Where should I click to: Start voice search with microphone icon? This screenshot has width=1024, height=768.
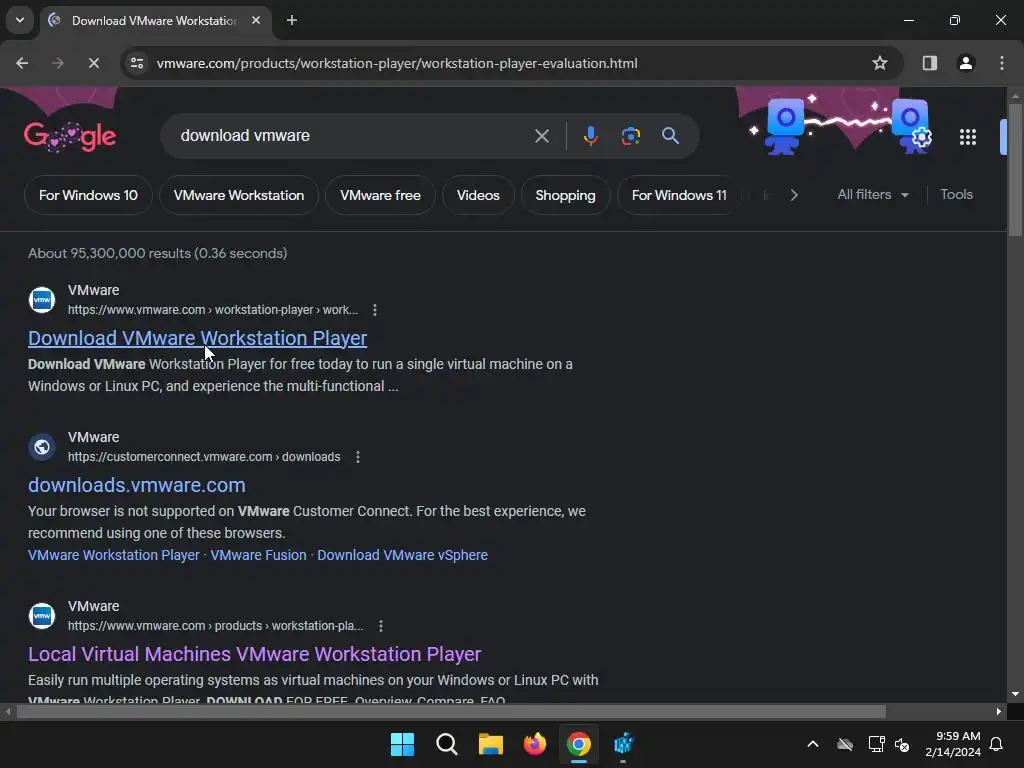[590, 136]
